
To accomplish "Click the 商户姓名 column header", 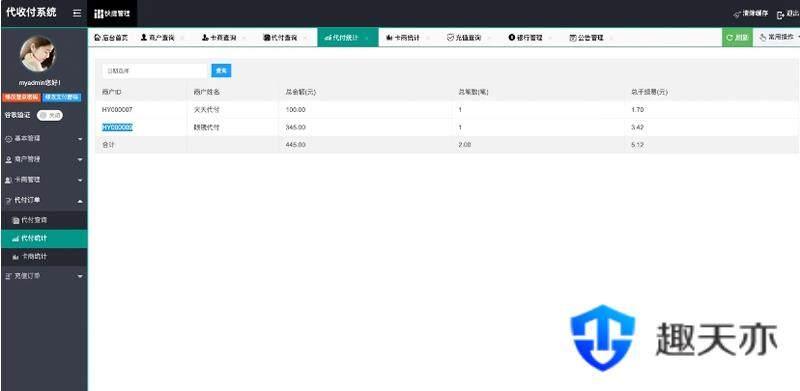I will [206, 92].
